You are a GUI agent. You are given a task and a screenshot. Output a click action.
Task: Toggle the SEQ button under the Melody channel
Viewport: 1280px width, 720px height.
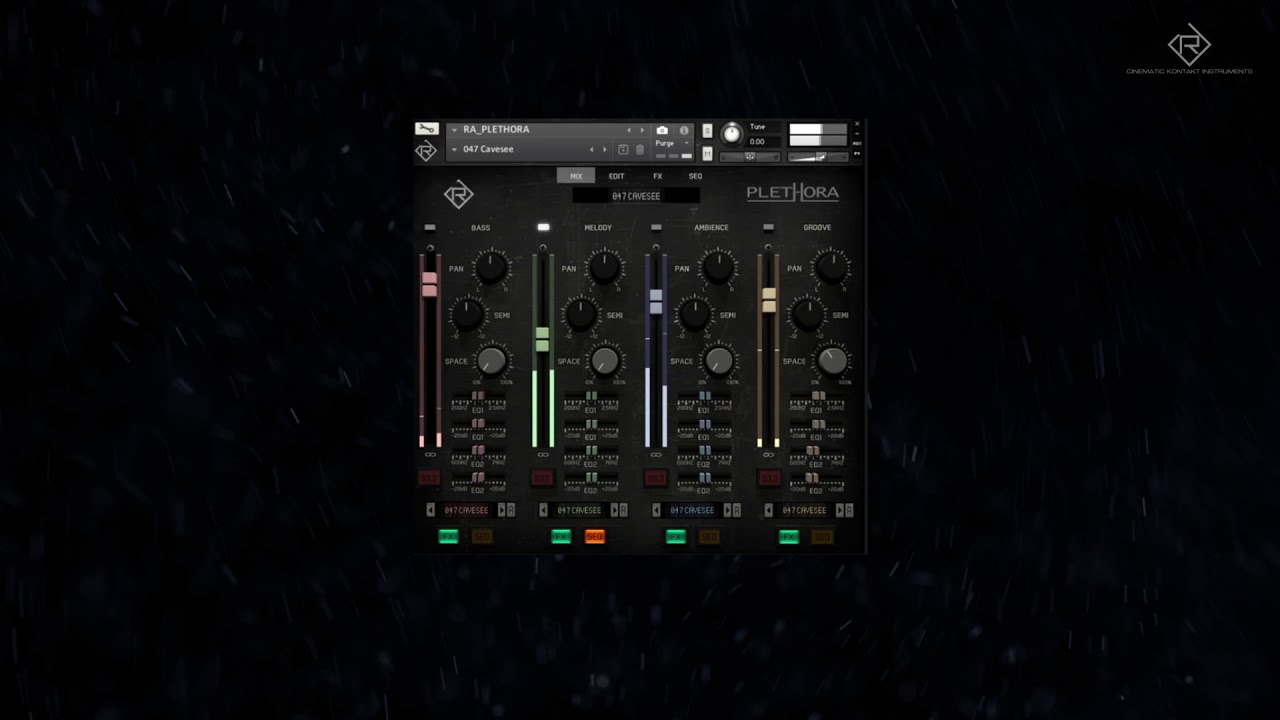pyautogui.click(x=596, y=536)
